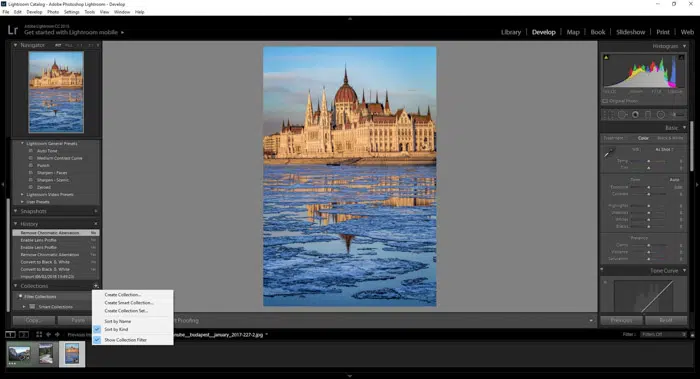Click the Copy… button

click(33, 320)
